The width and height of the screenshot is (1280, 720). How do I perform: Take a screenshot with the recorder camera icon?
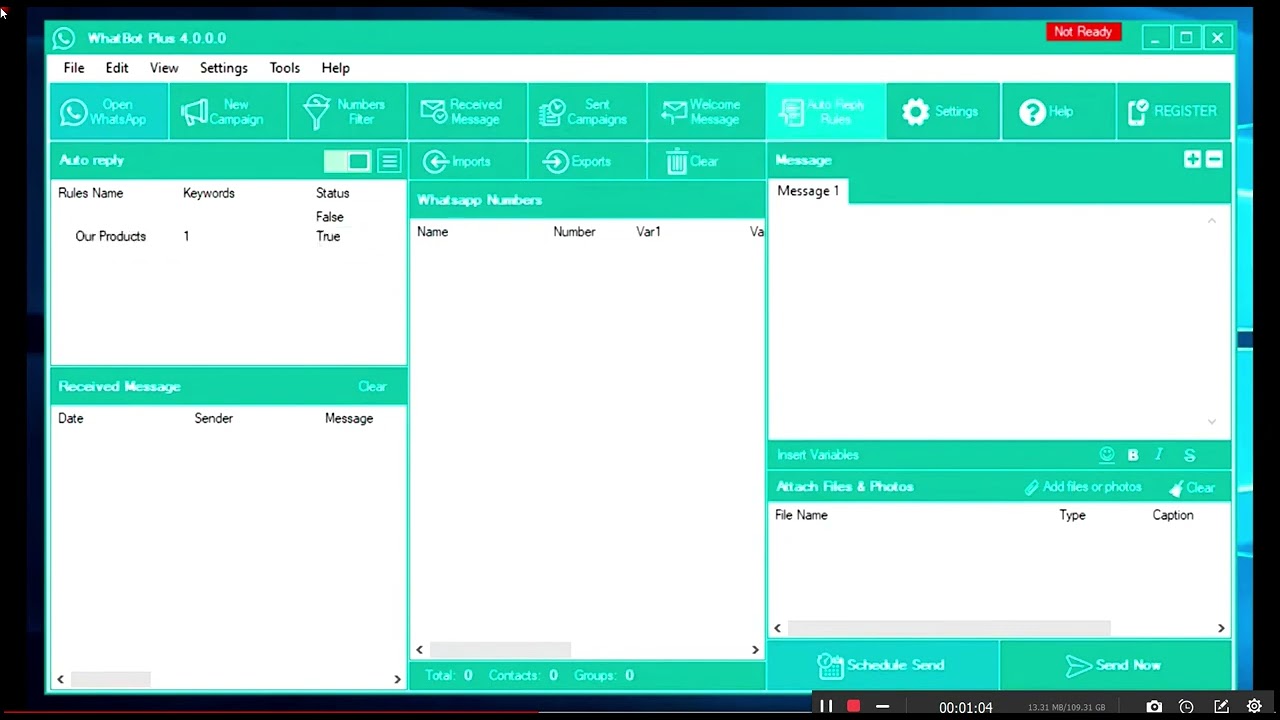pyautogui.click(x=1154, y=707)
